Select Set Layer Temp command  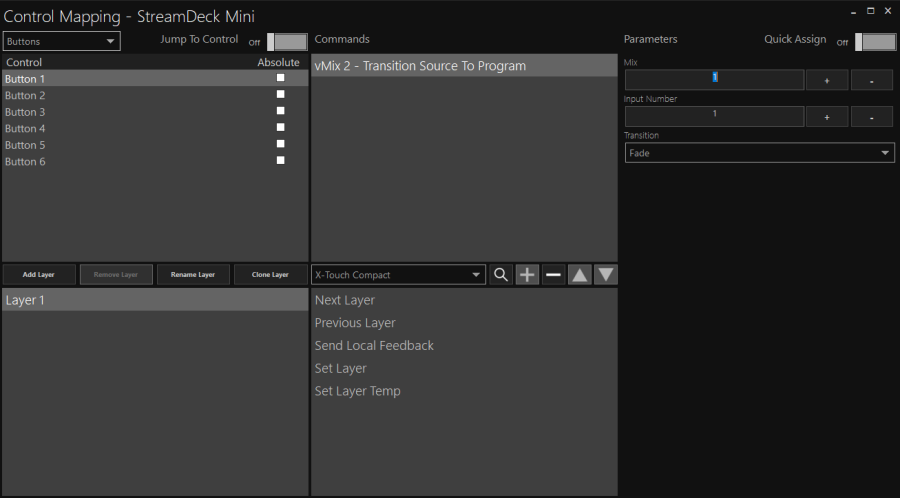coord(357,391)
